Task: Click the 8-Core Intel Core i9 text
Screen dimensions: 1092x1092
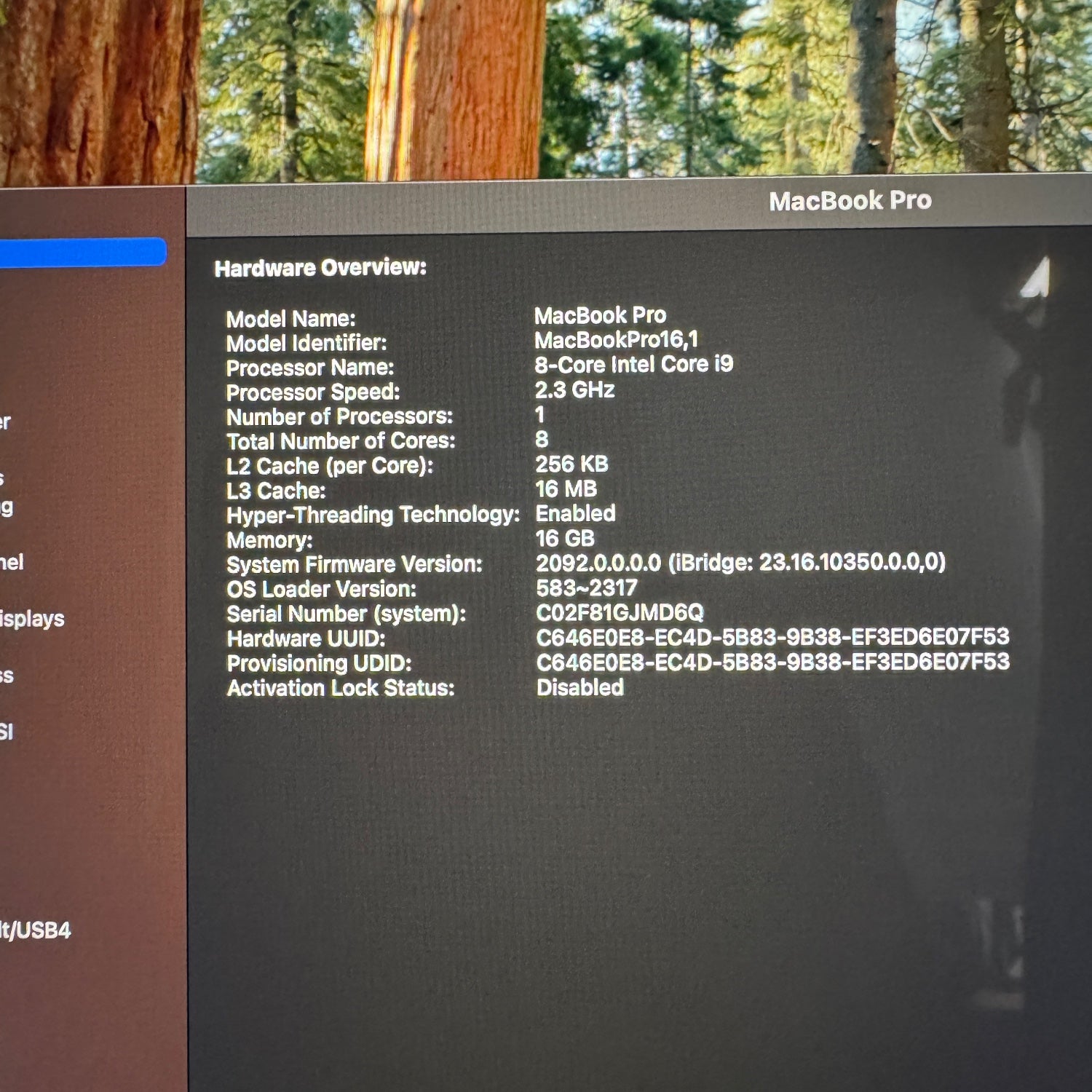Action: click(633, 364)
